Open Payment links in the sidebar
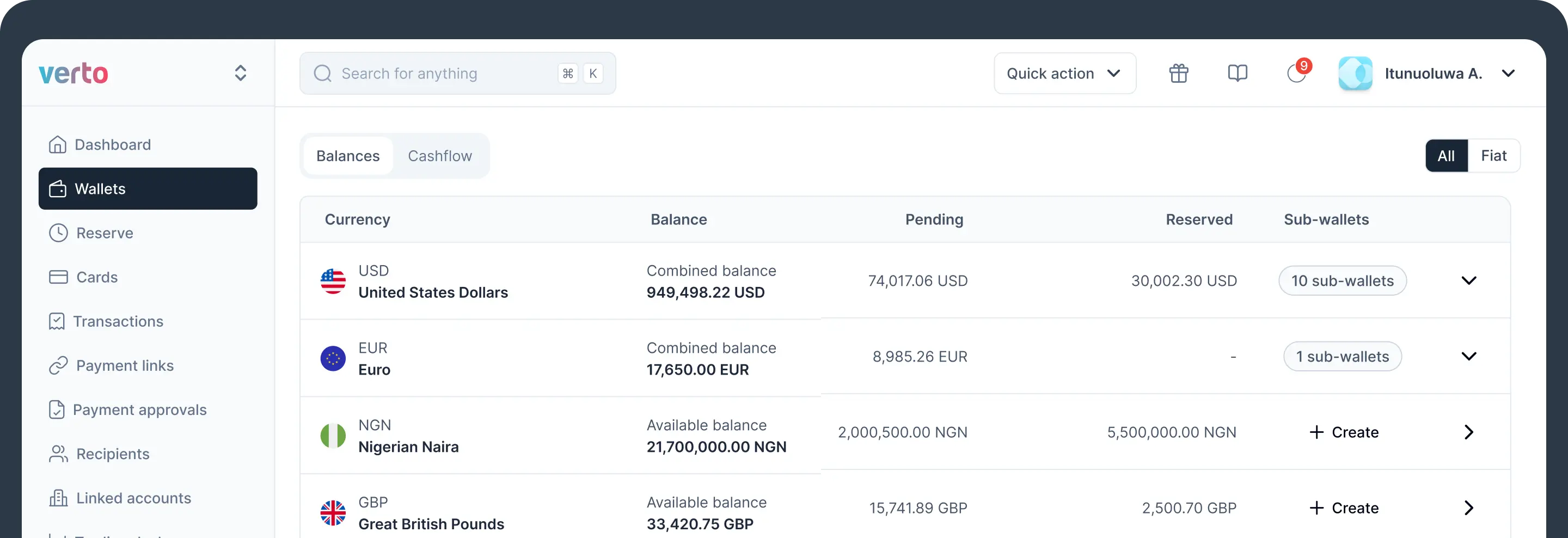This screenshot has width=1568, height=538. [x=125, y=366]
